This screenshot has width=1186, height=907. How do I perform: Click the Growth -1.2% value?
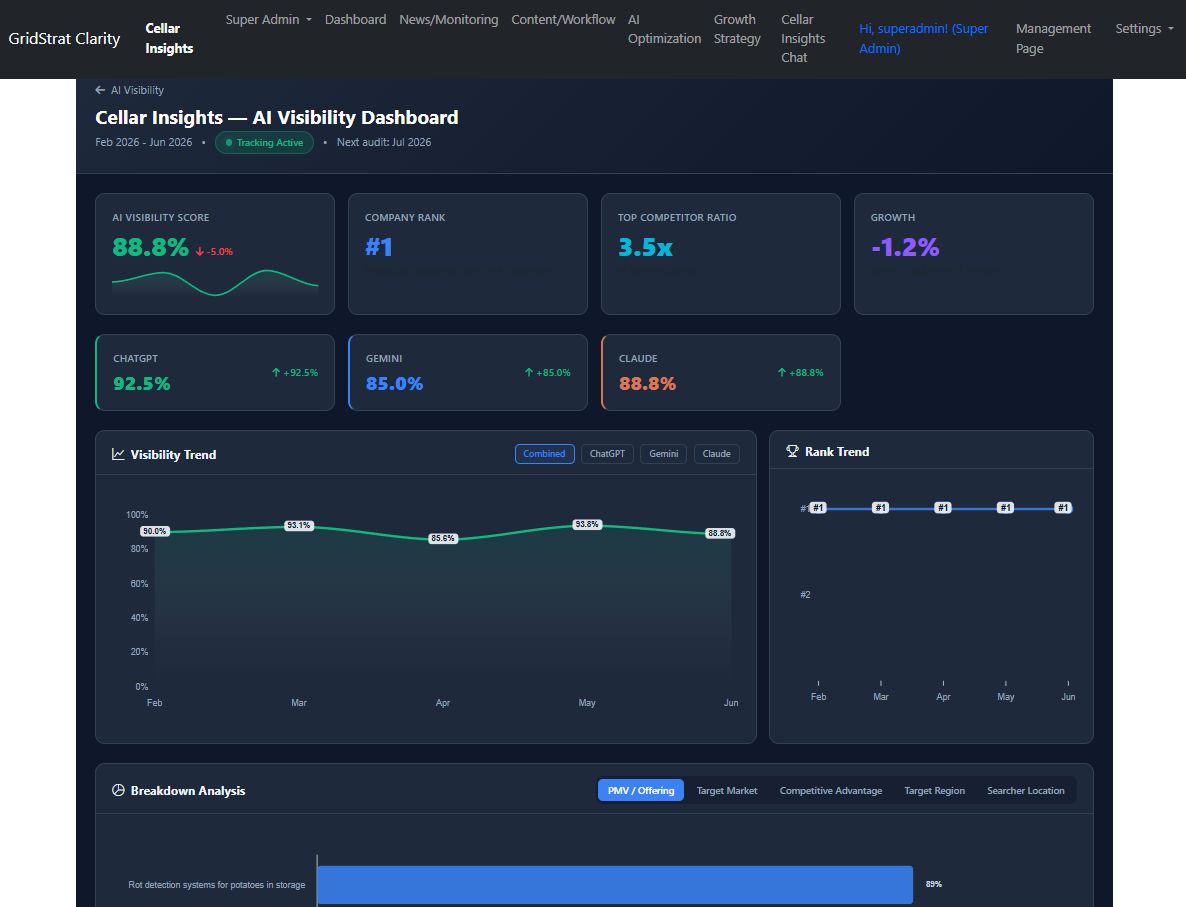905,247
